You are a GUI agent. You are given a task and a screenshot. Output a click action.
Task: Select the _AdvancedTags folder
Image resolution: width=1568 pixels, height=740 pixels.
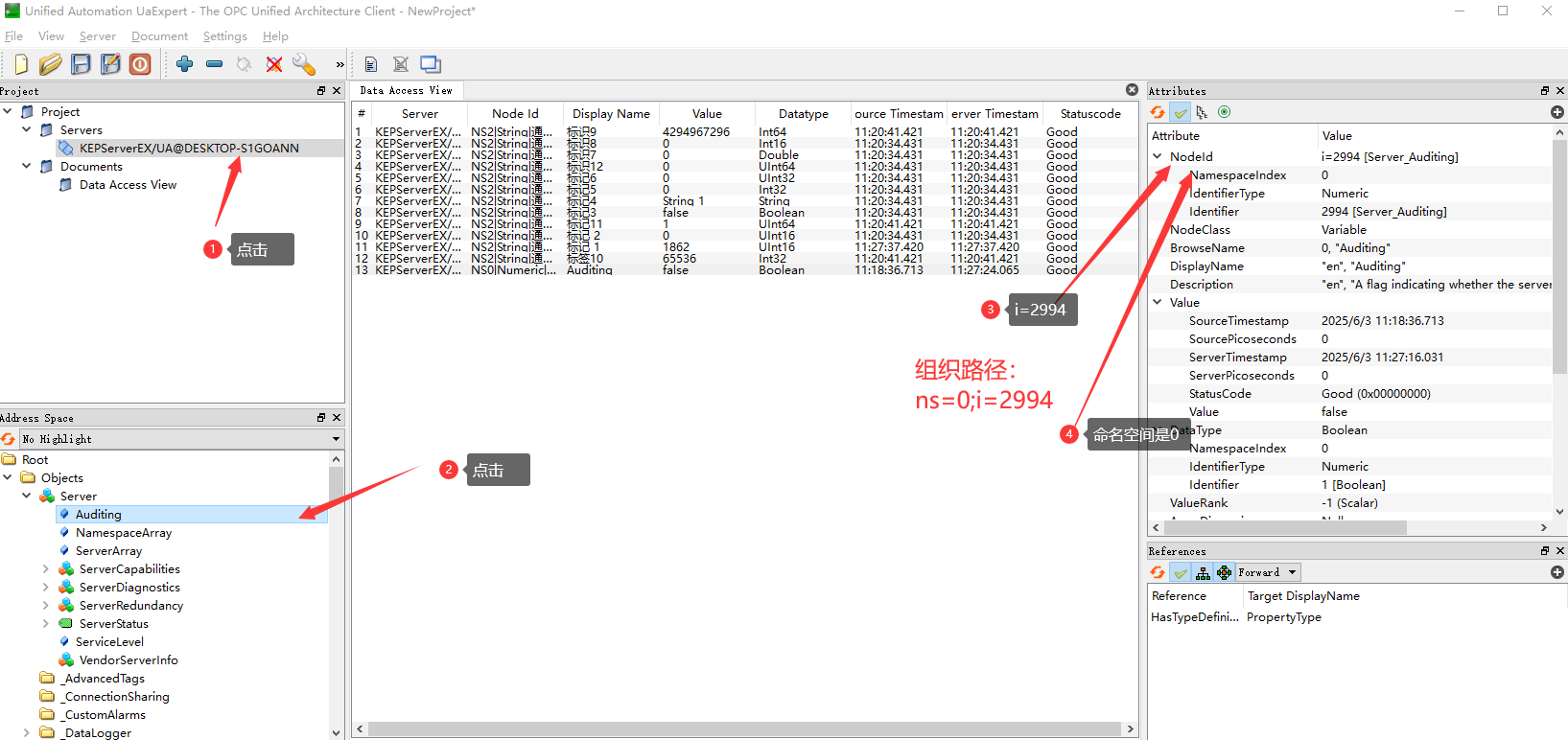click(104, 679)
